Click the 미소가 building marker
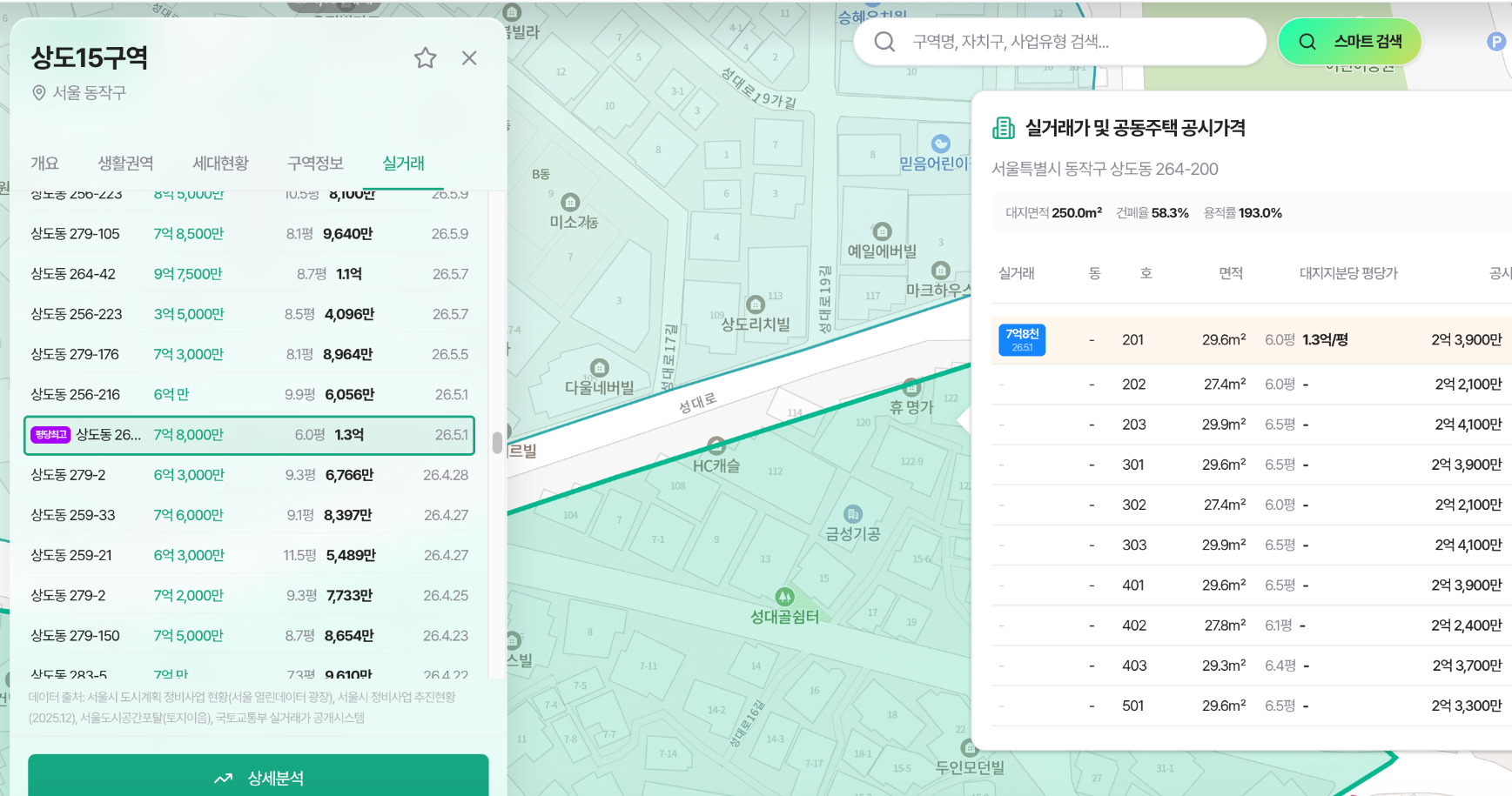Screen dimensions: 1512x796 [x=571, y=203]
